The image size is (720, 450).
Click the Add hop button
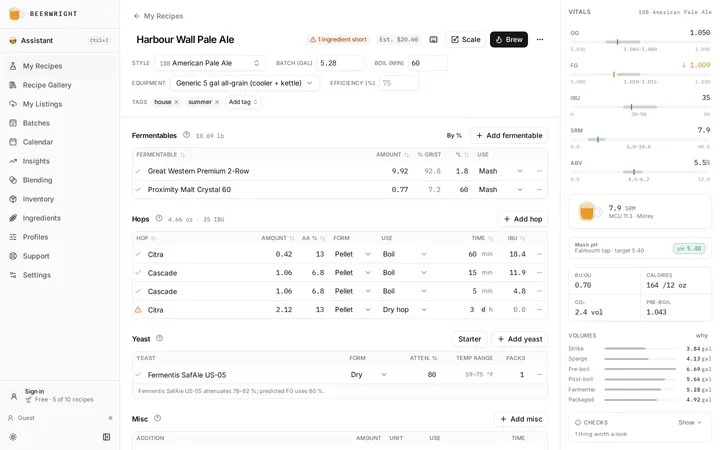pyautogui.click(x=523, y=219)
